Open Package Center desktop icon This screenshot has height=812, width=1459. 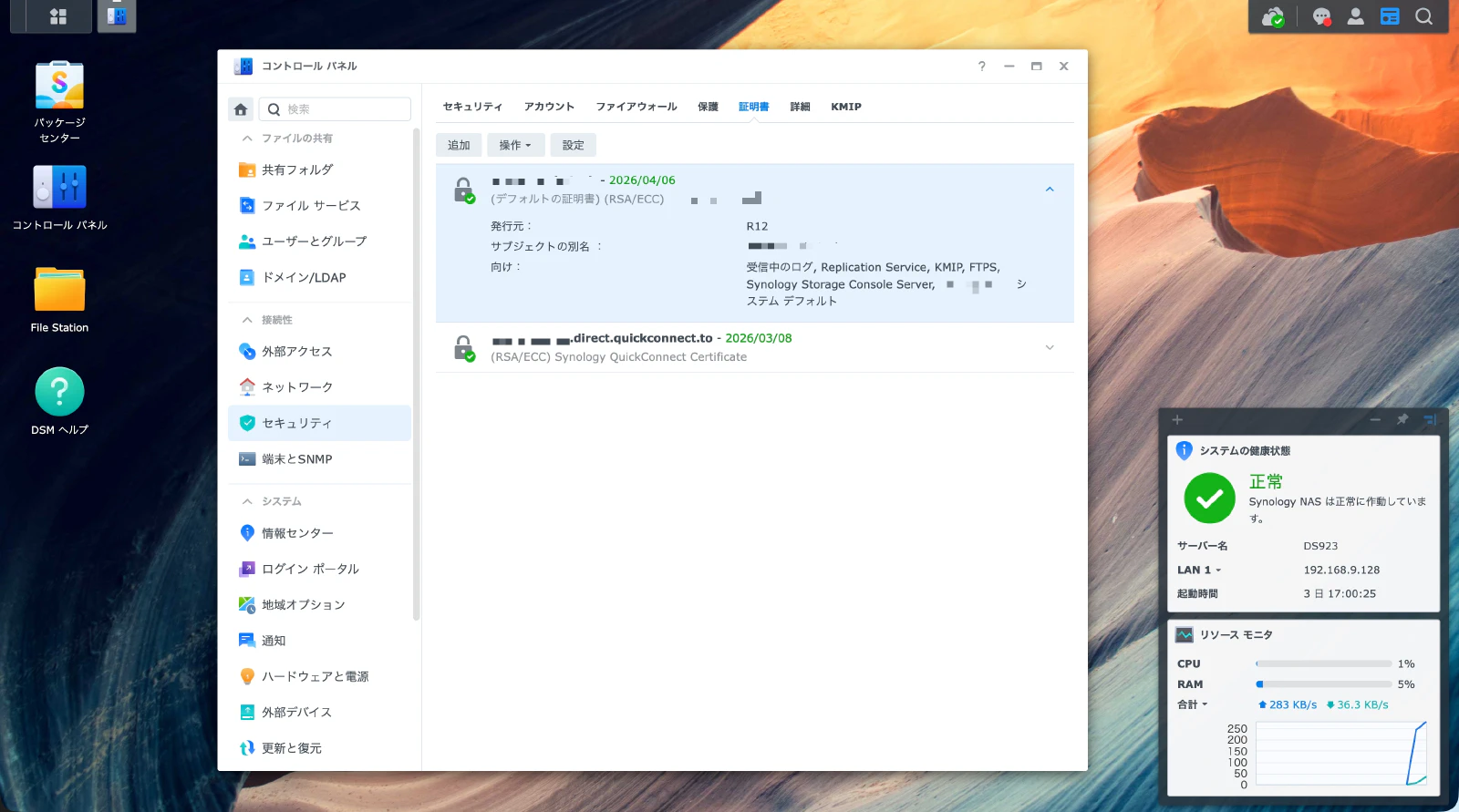click(59, 87)
